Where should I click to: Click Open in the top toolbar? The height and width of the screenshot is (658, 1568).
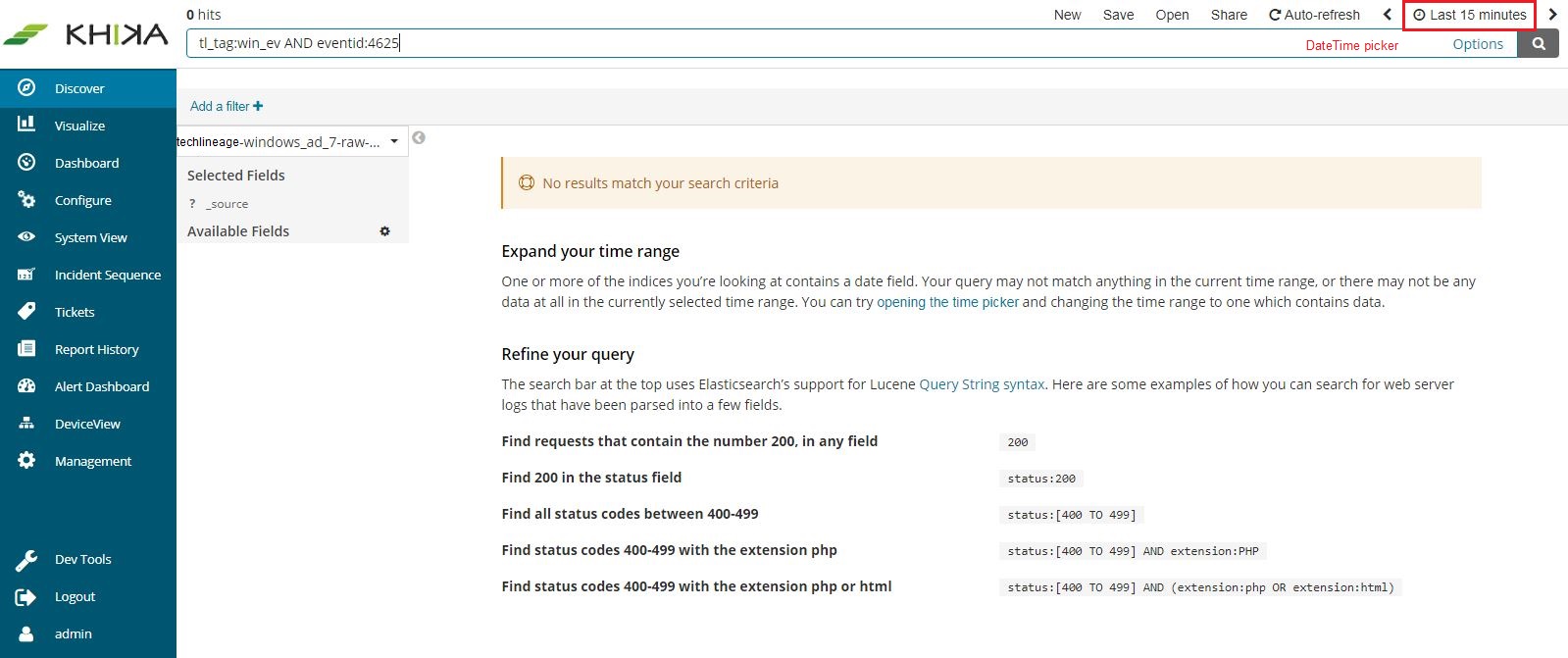1172,15
